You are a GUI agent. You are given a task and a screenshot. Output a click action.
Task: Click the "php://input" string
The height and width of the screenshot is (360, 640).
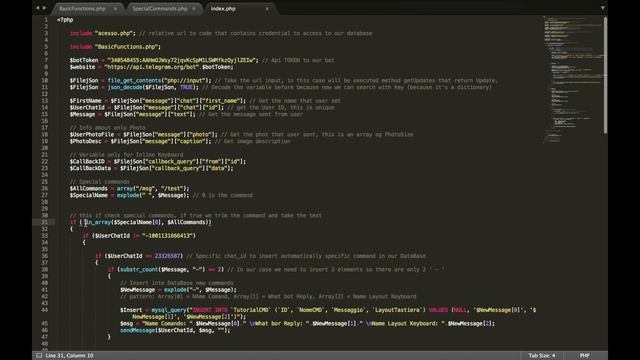pos(186,80)
